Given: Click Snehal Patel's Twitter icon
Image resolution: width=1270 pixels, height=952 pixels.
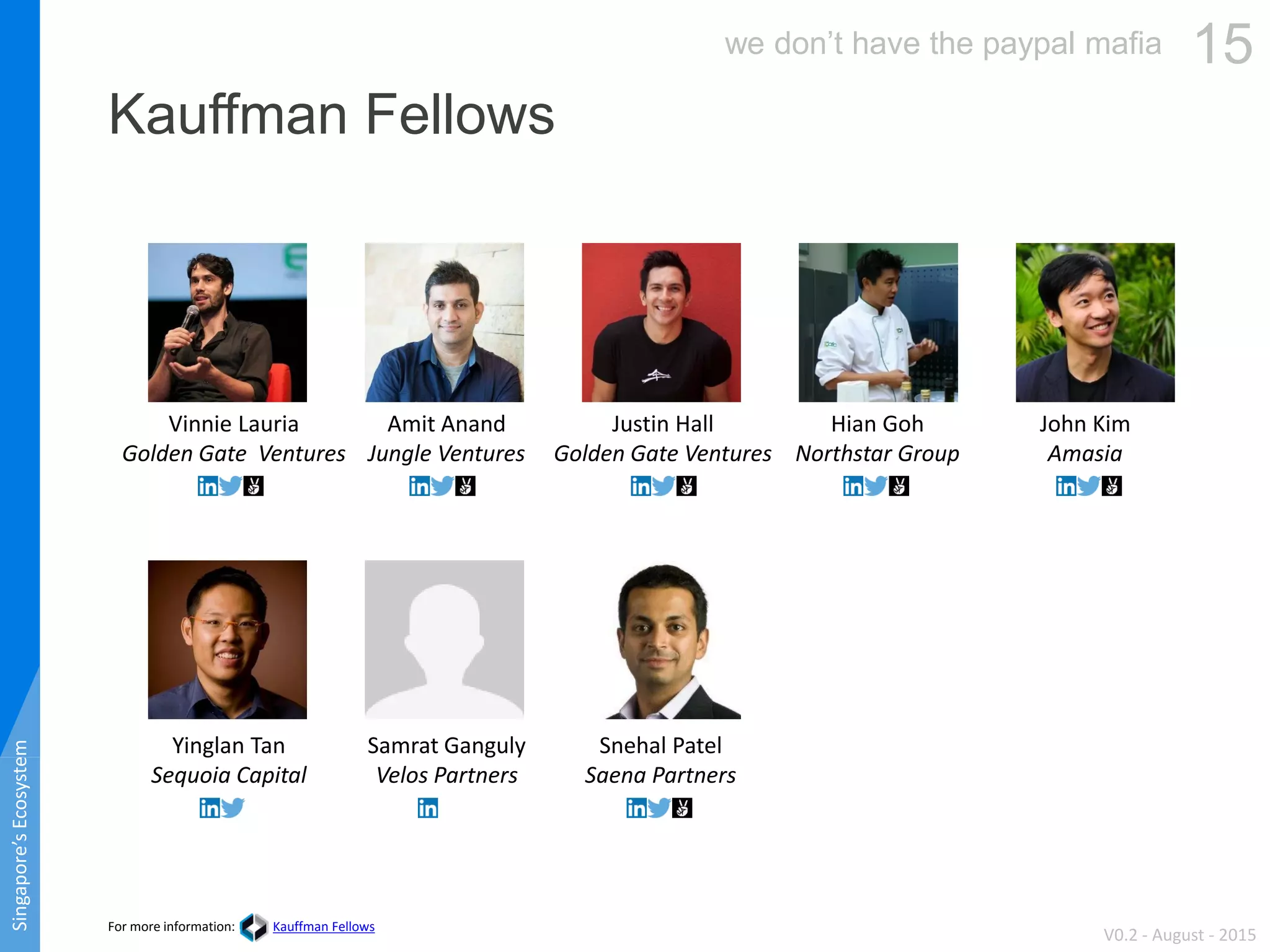Looking at the screenshot, I should coord(659,808).
